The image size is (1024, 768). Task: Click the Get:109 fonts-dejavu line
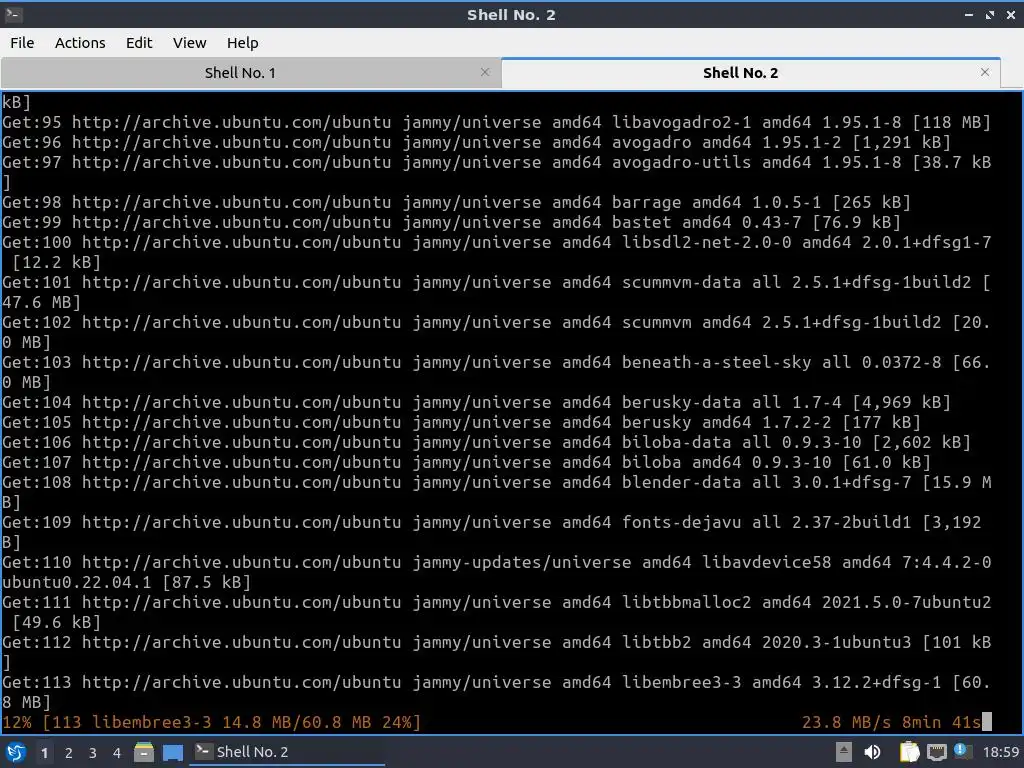click(x=491, y=532)
